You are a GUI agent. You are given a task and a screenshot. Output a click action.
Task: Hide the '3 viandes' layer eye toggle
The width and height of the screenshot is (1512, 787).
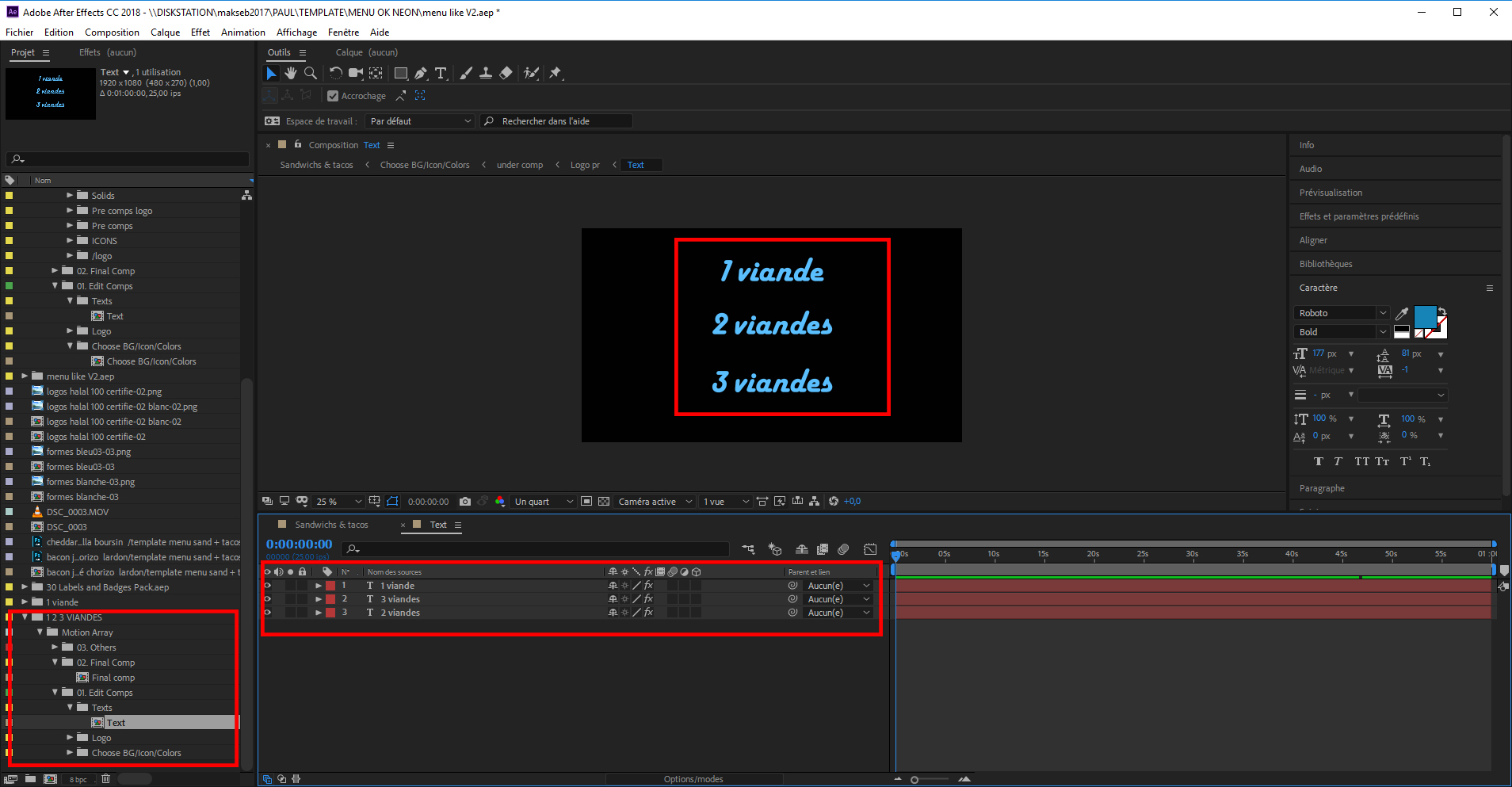268,599
